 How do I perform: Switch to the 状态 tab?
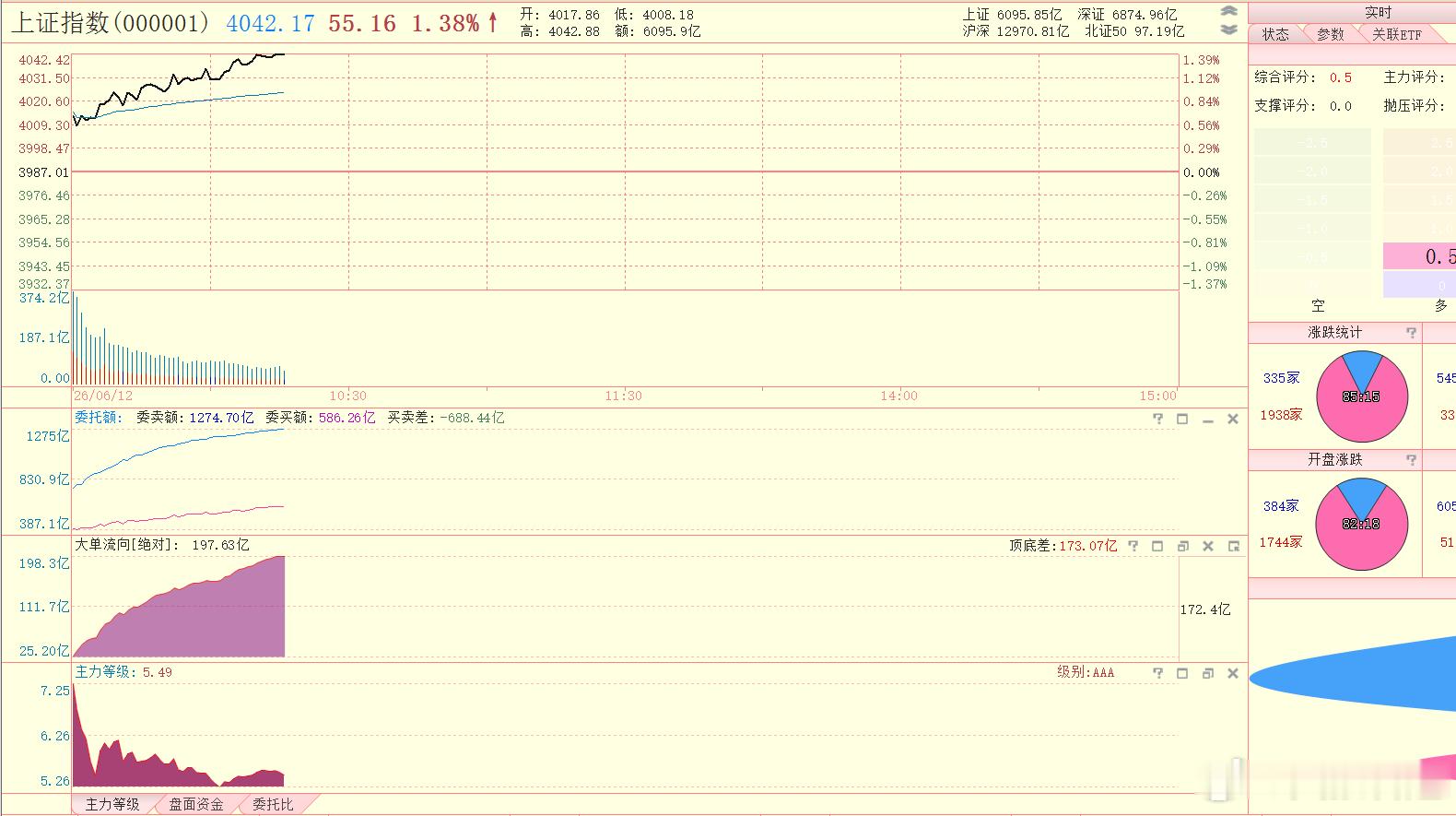click(x=1275, y=34)
